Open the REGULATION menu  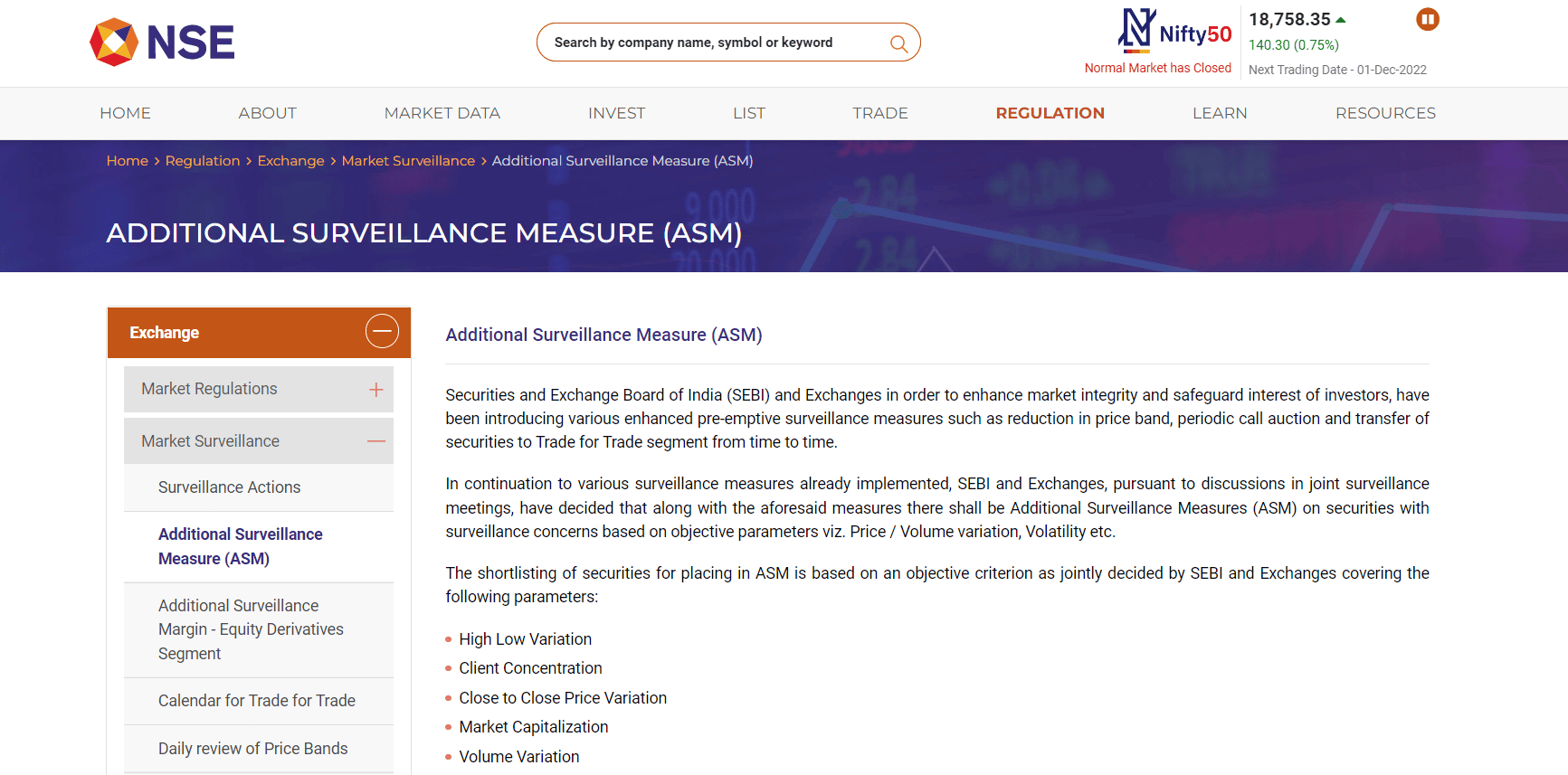(x=1050, y=113)
